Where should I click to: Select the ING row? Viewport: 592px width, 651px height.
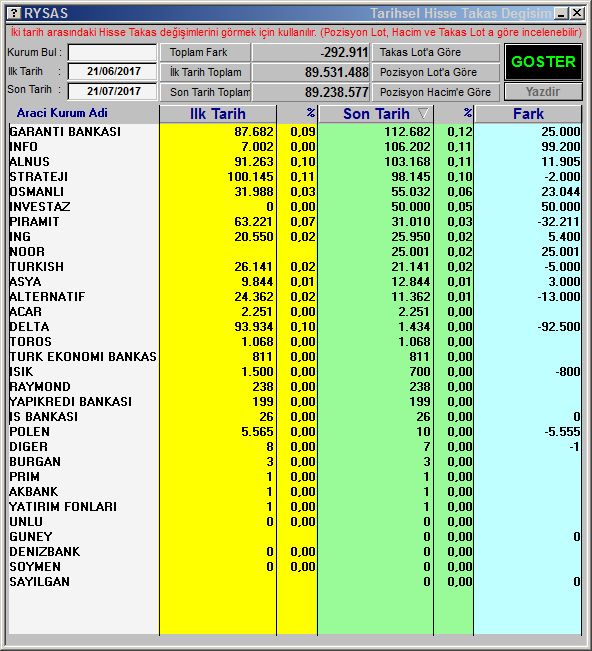pyautogui.click(x=295, y=237)
